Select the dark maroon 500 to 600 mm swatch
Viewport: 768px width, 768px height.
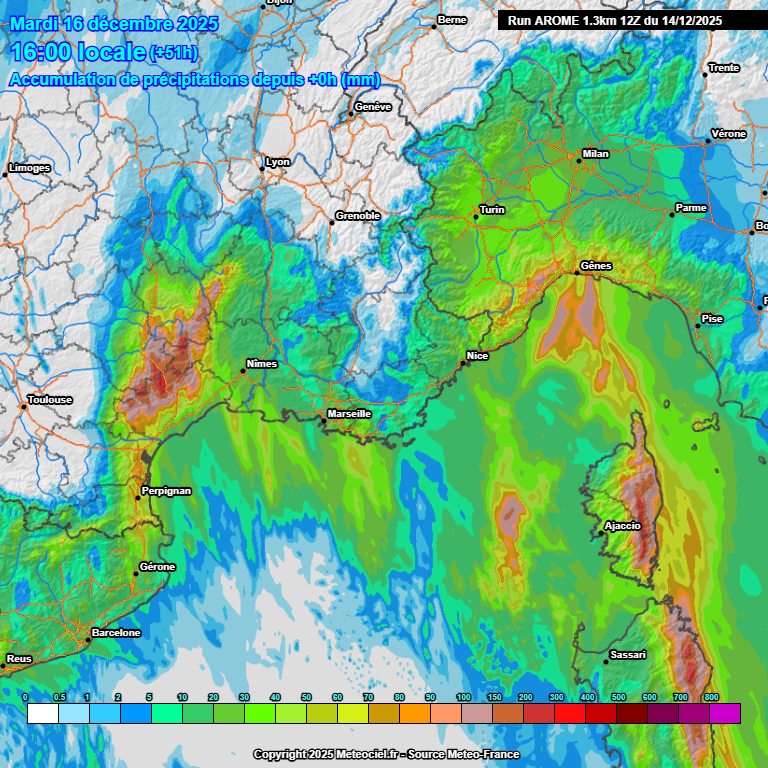(632, 714)
